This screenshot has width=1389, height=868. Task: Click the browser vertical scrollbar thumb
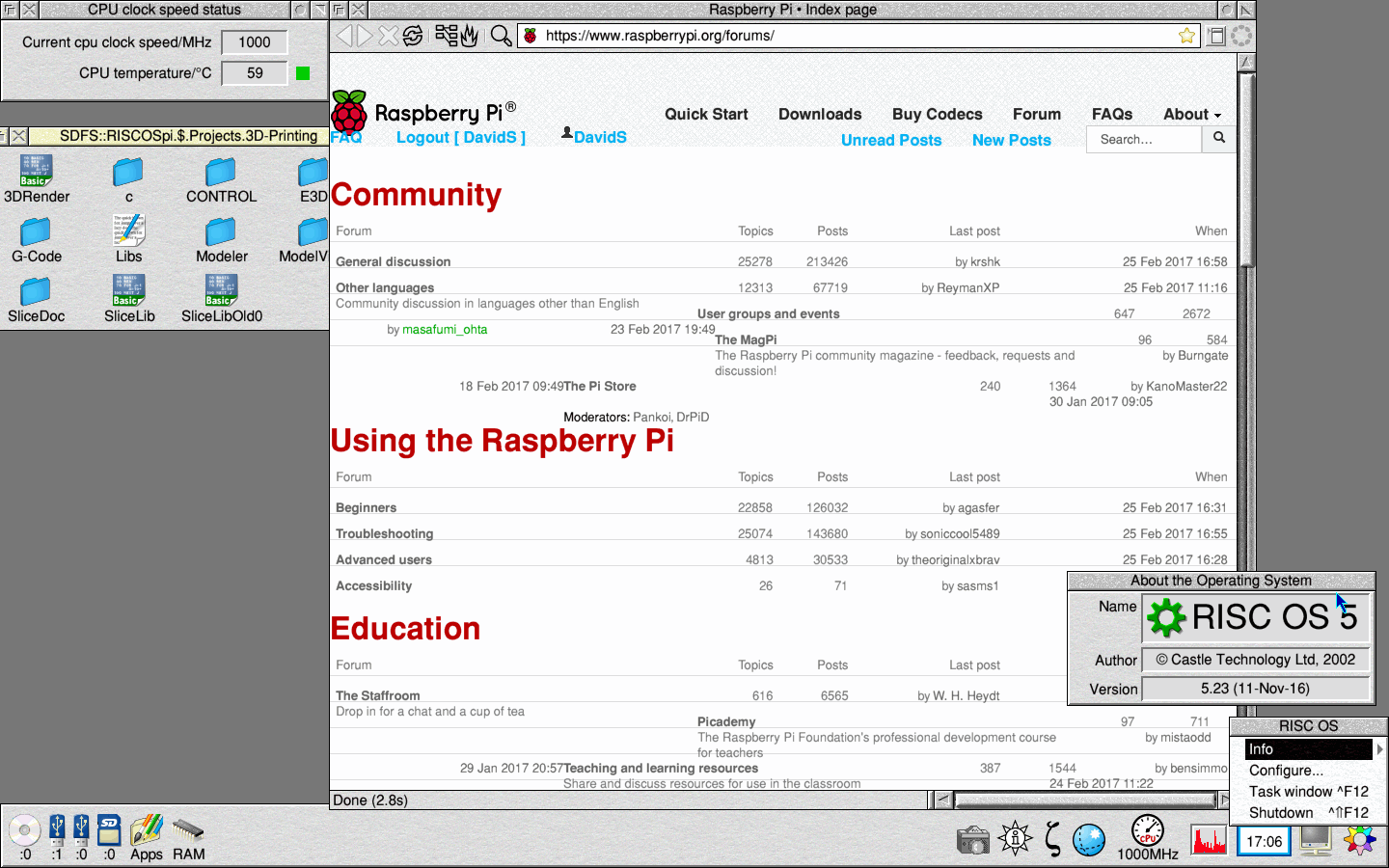[1246, 168]
